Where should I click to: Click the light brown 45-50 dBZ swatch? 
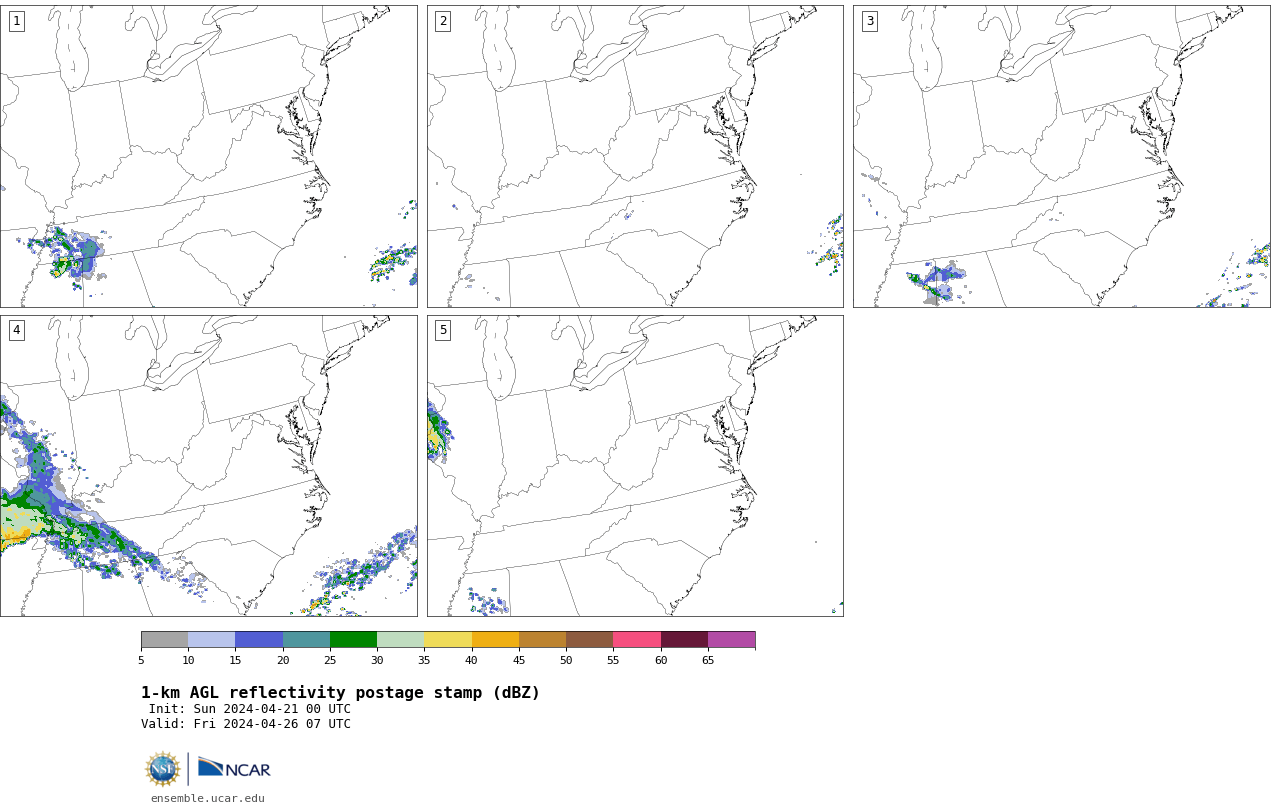[x=542, y=640]
